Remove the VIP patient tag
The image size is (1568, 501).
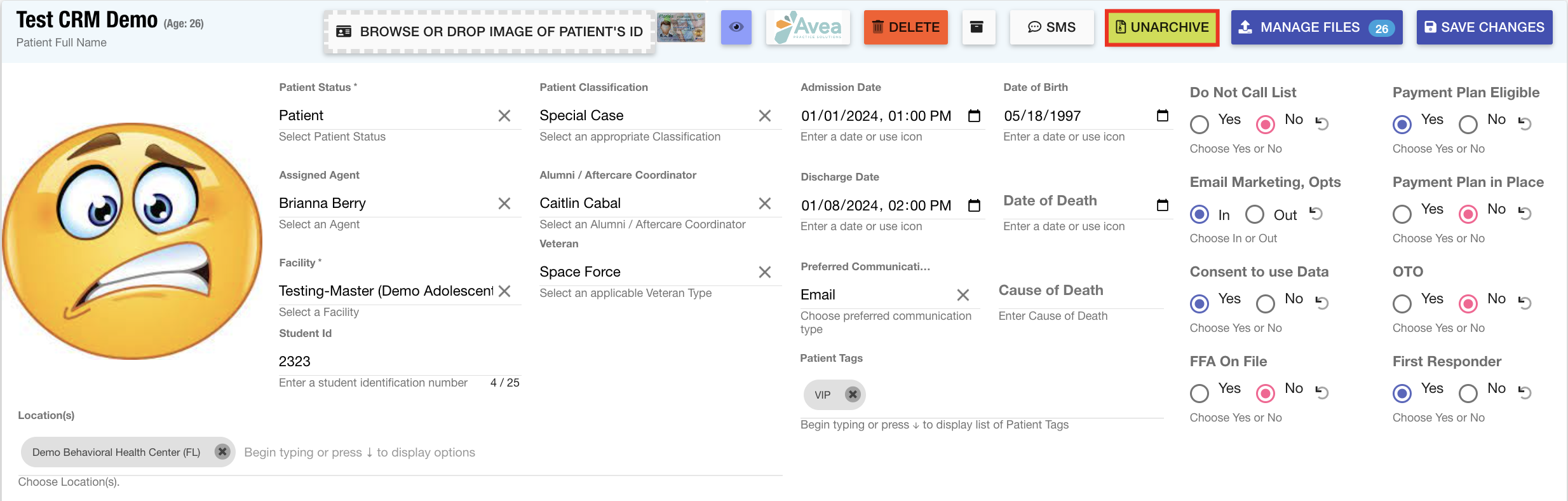852,394
